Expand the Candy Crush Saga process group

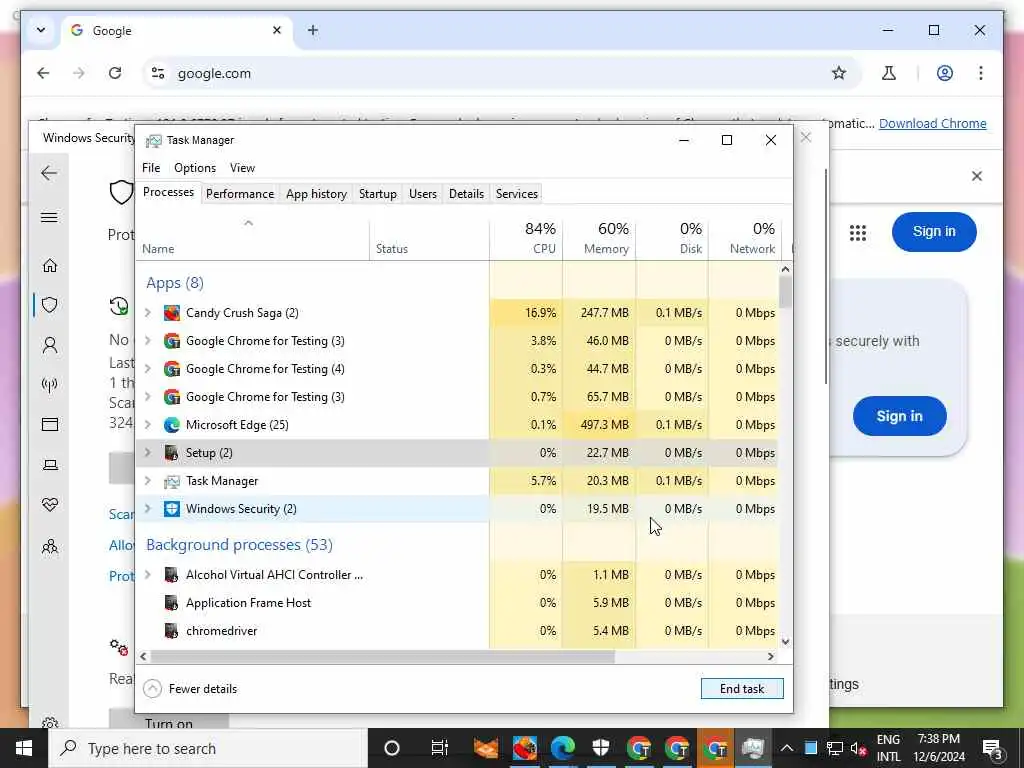click(x=148, y=313)
